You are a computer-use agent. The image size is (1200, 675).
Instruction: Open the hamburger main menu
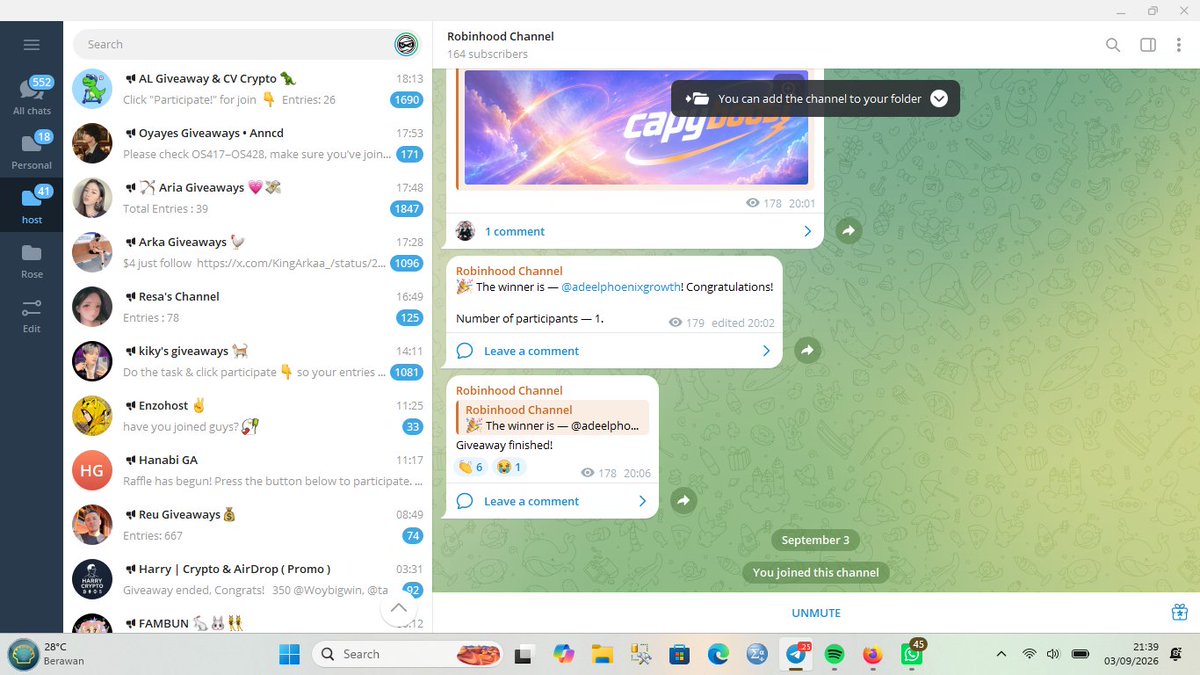(x=31, y=45)
